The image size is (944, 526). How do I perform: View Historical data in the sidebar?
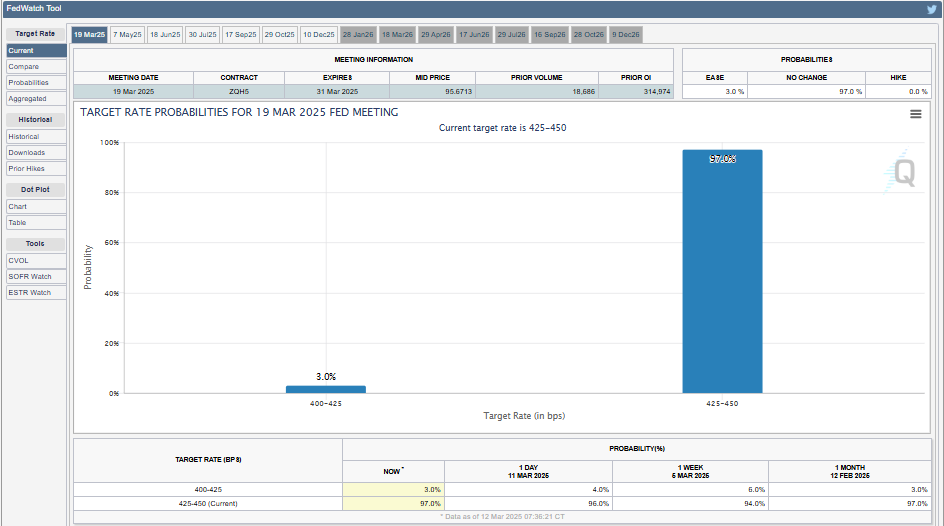[x=24, y=137]
